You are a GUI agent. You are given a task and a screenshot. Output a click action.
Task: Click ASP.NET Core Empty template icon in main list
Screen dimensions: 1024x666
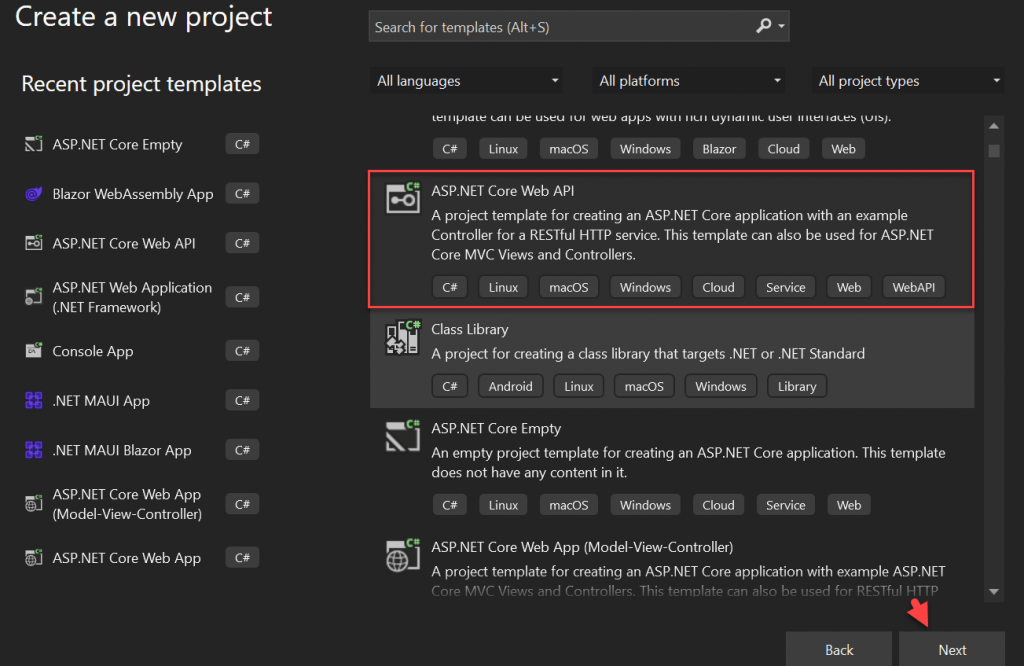[x=403, y=436]
